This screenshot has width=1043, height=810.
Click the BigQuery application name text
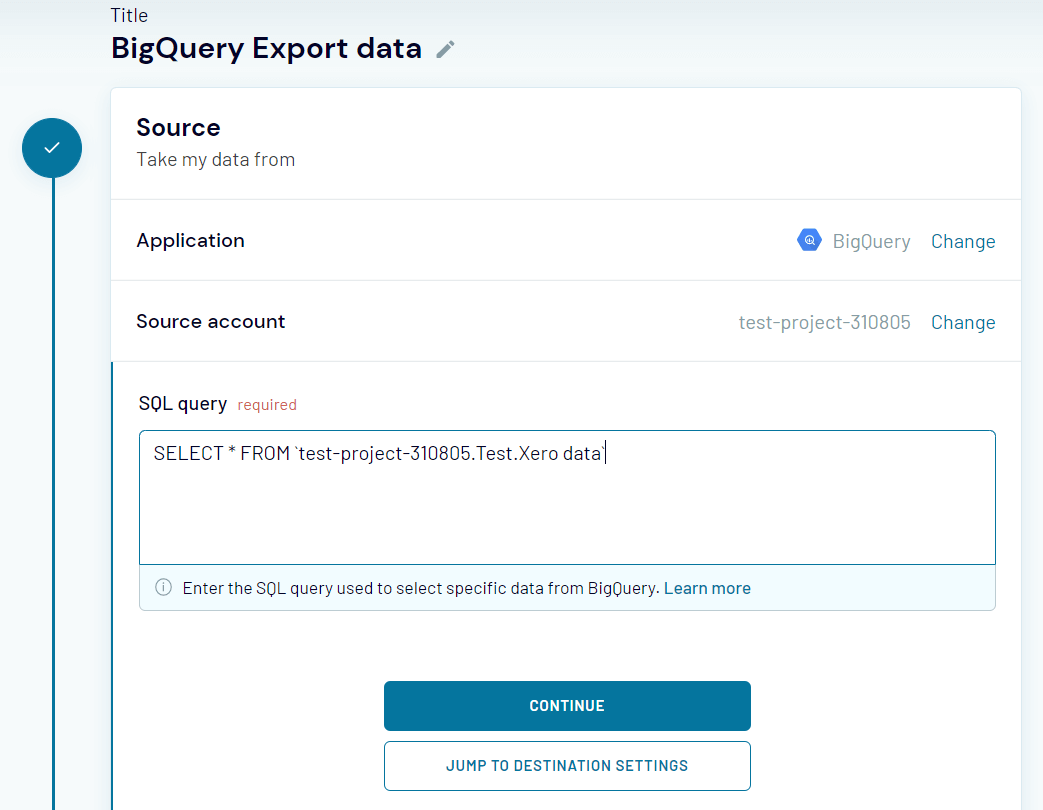coord(871,241)
